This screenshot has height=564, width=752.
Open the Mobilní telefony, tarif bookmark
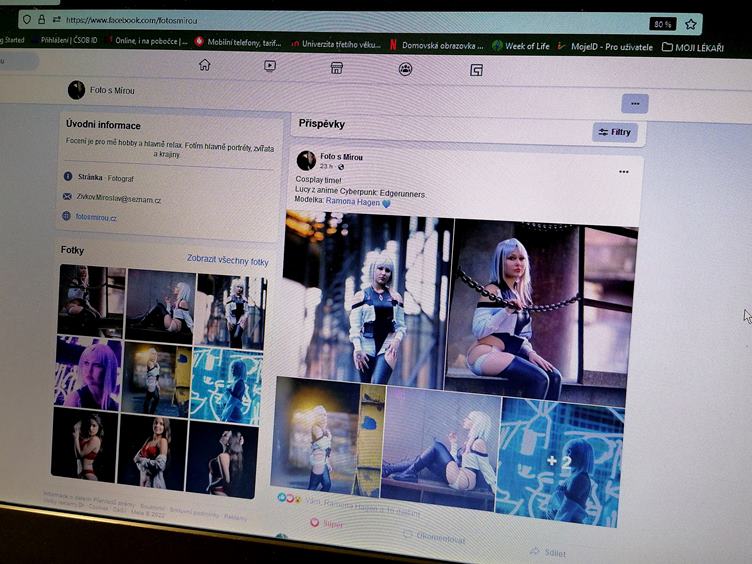click(238, 42)
